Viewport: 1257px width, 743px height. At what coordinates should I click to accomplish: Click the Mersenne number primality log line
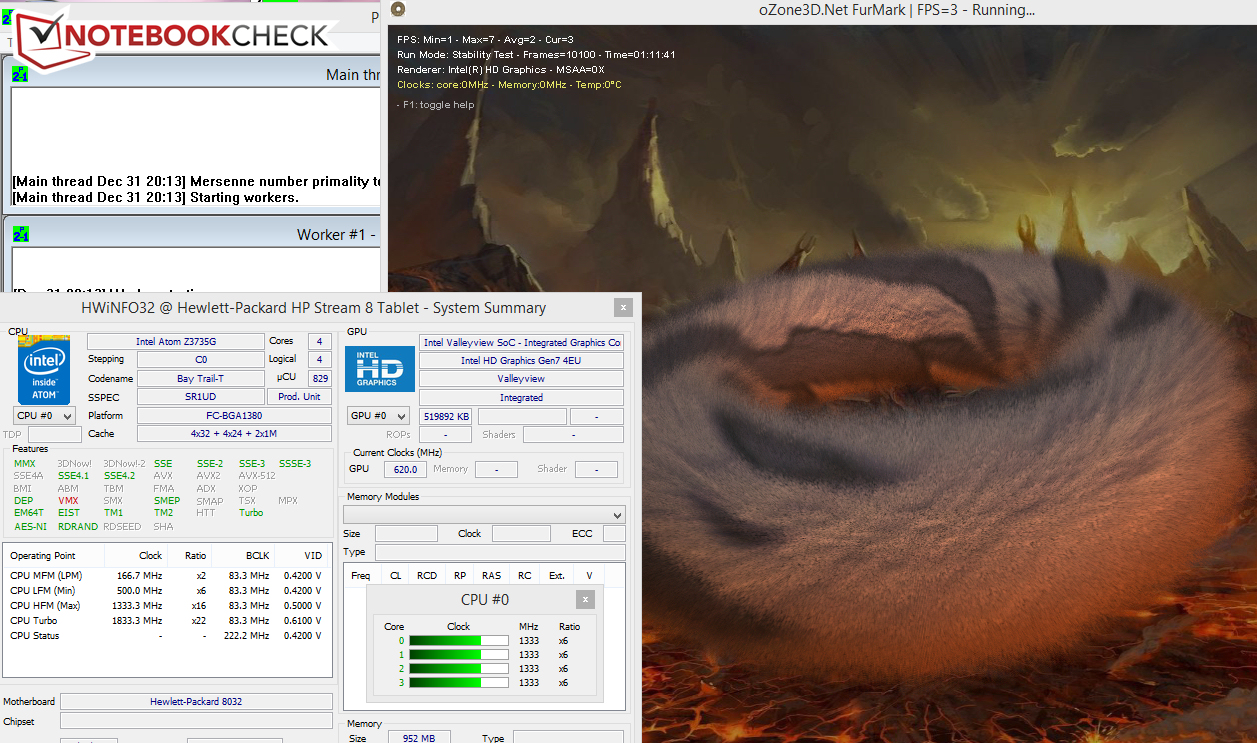click(x=197, y=181)
